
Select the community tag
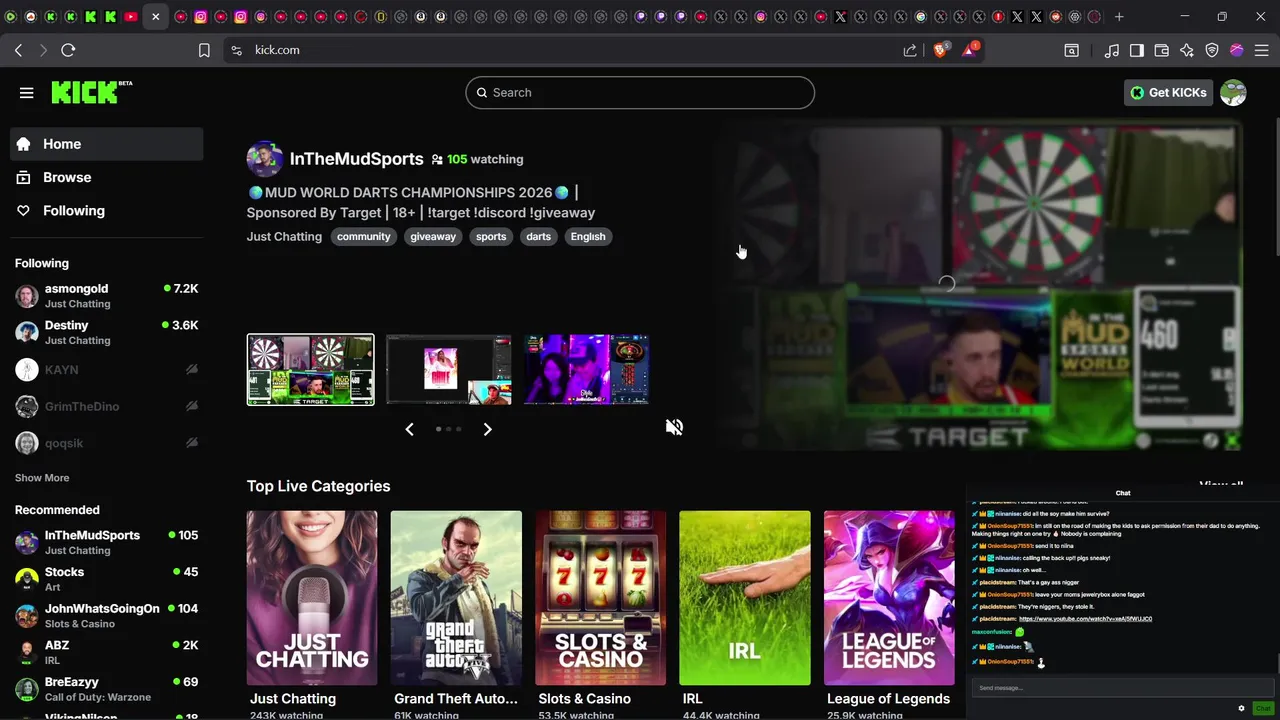(x=363, y=237)
